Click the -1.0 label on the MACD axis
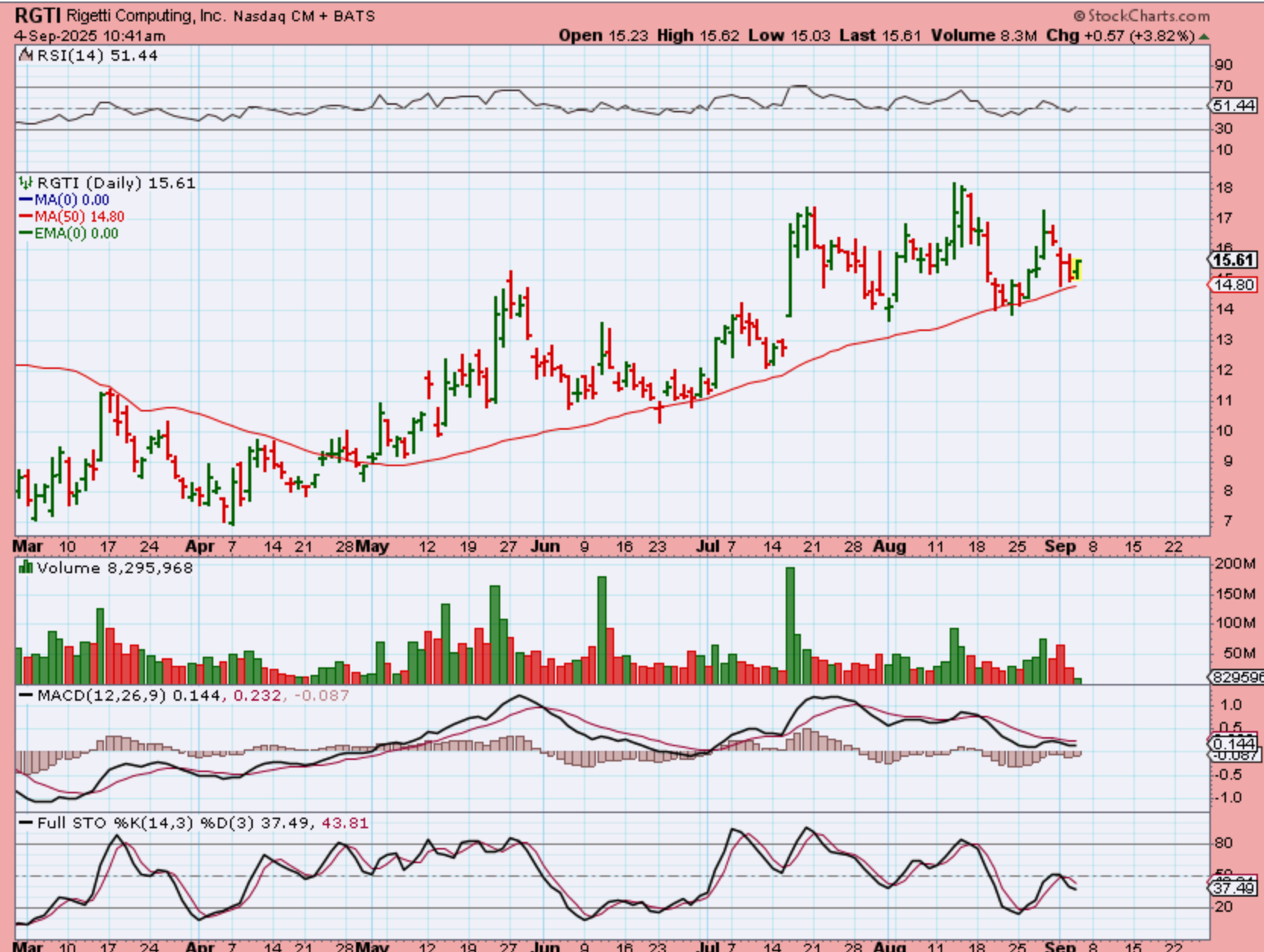The height and width of the screenshot is (952, 1264). (1228, 798)
